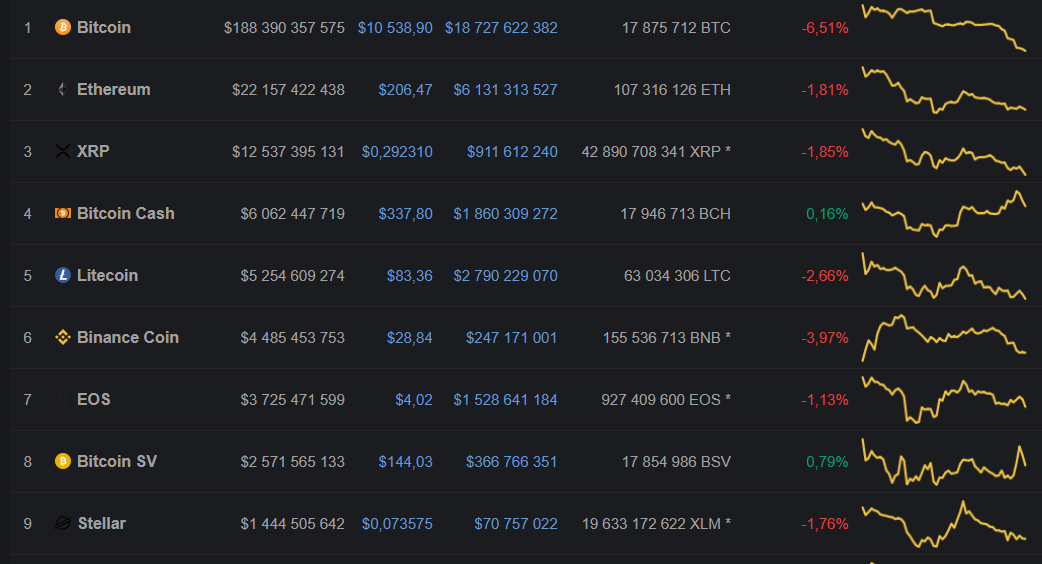Click the blue Litecoin logo icon
This screenshot has height=564, width=1042.
62,275
